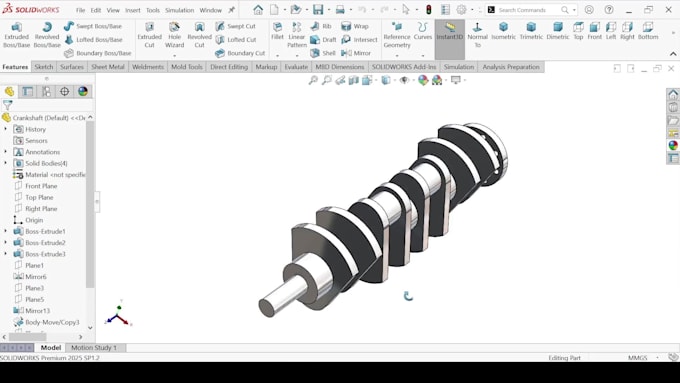Switch to Trimetric view
The height and width of the screenshot is (383, 680).
coord(531,31)
